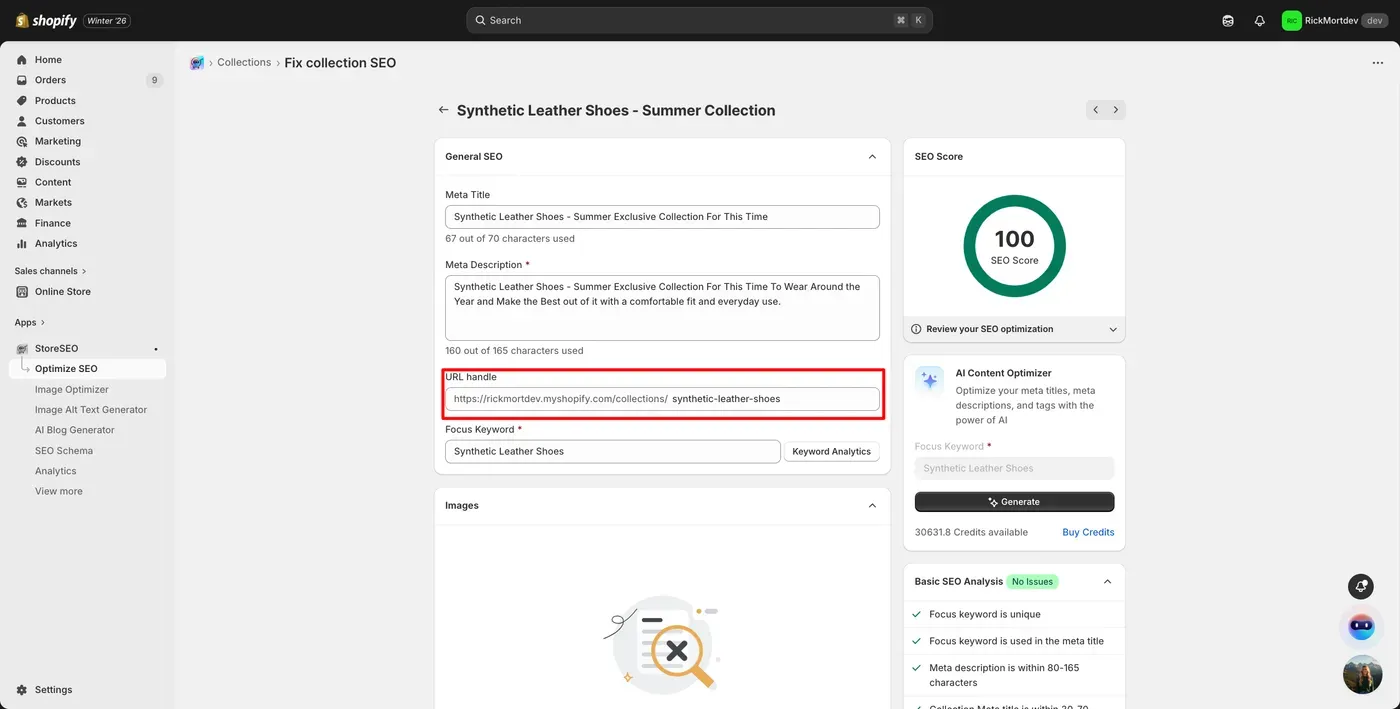1400x709 pixels.
Task: Click the Meta Description textarea
Action: (662, 308)
